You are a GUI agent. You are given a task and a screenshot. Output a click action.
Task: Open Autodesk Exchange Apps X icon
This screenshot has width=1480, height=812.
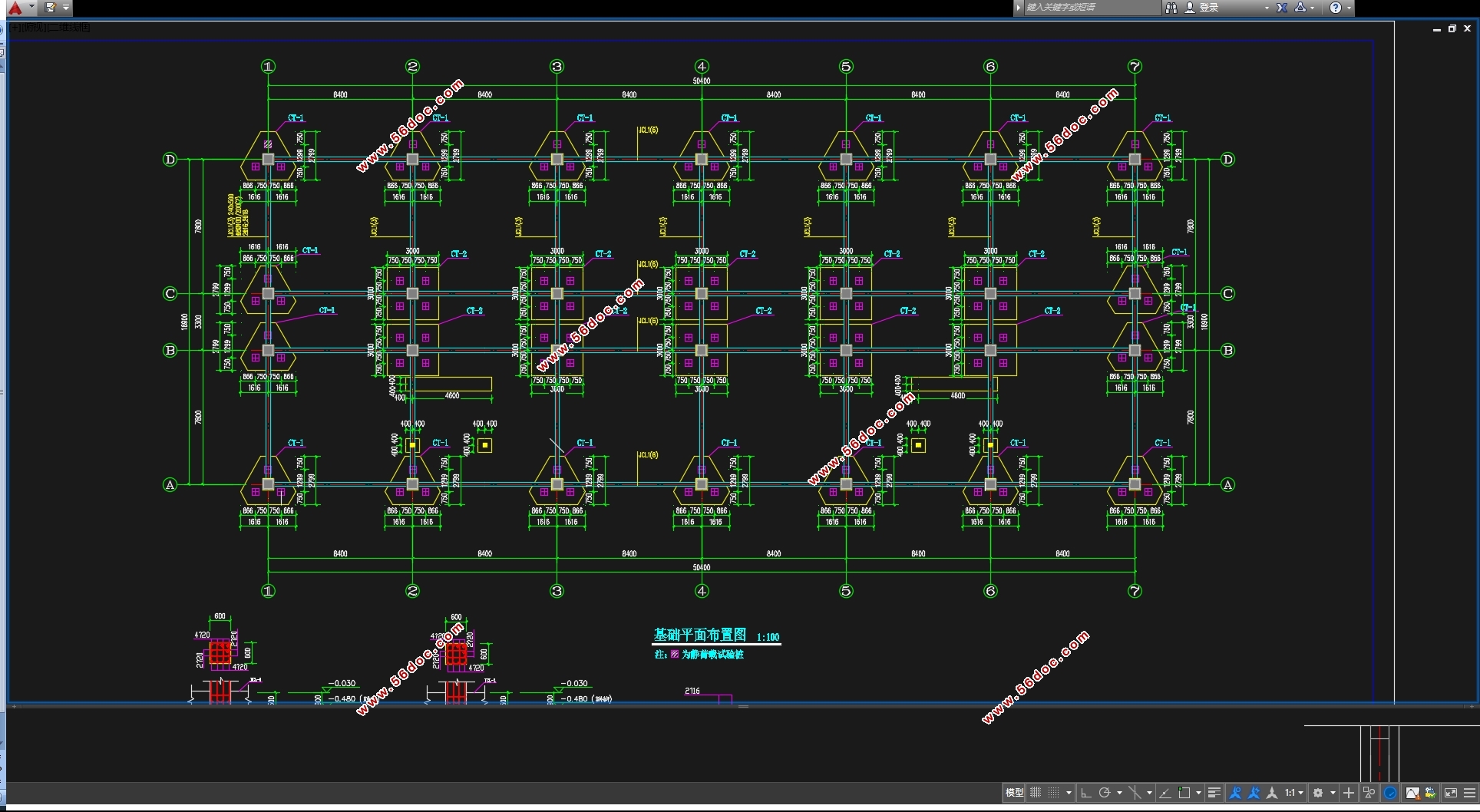[1281, 8]
